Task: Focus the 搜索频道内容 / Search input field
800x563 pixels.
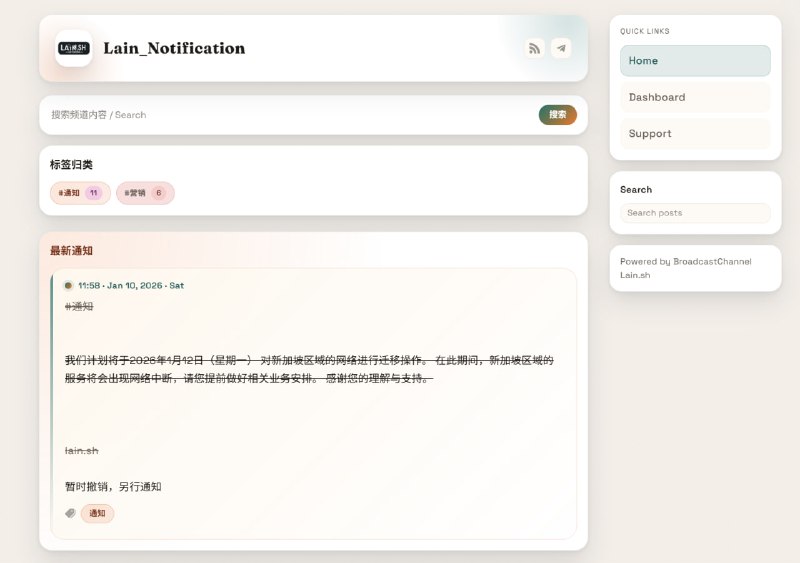Action: click(290, 115)
